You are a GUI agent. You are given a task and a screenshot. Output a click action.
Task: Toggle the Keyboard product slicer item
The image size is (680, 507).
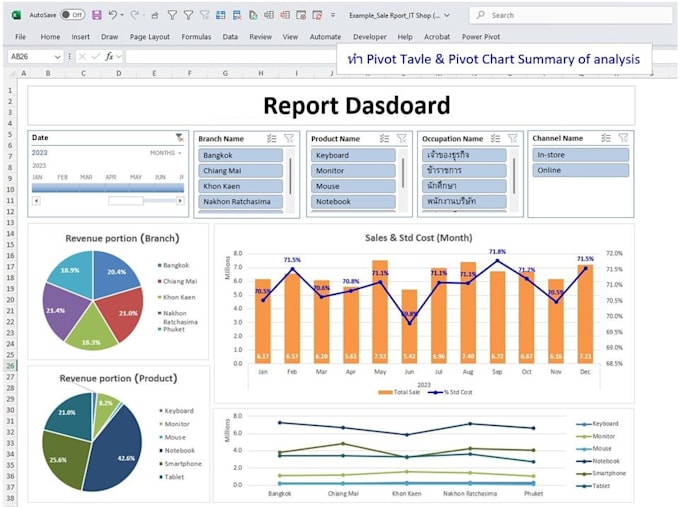353,155
